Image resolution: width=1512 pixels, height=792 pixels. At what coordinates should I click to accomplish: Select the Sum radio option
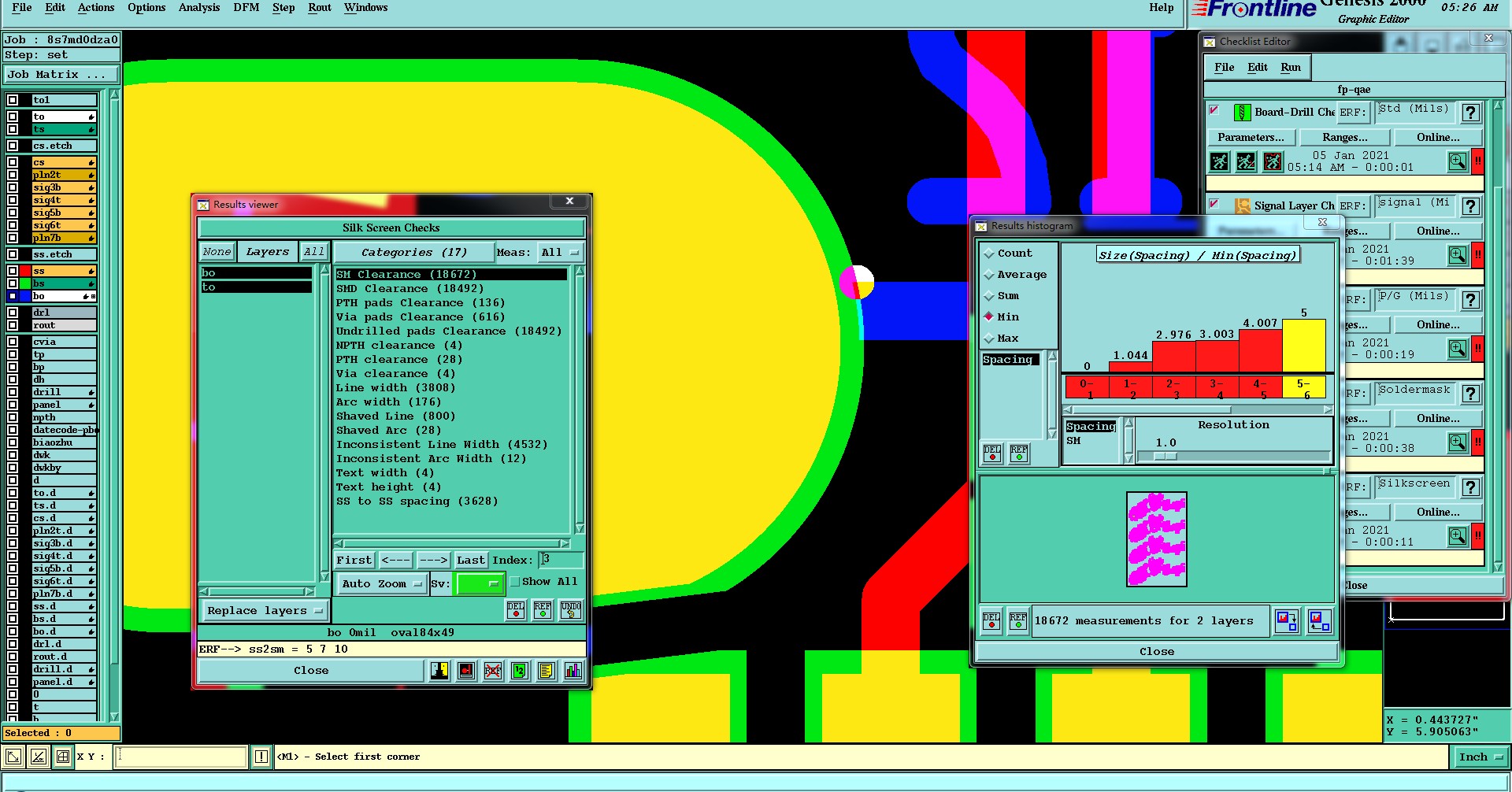(x=989, y=296)
